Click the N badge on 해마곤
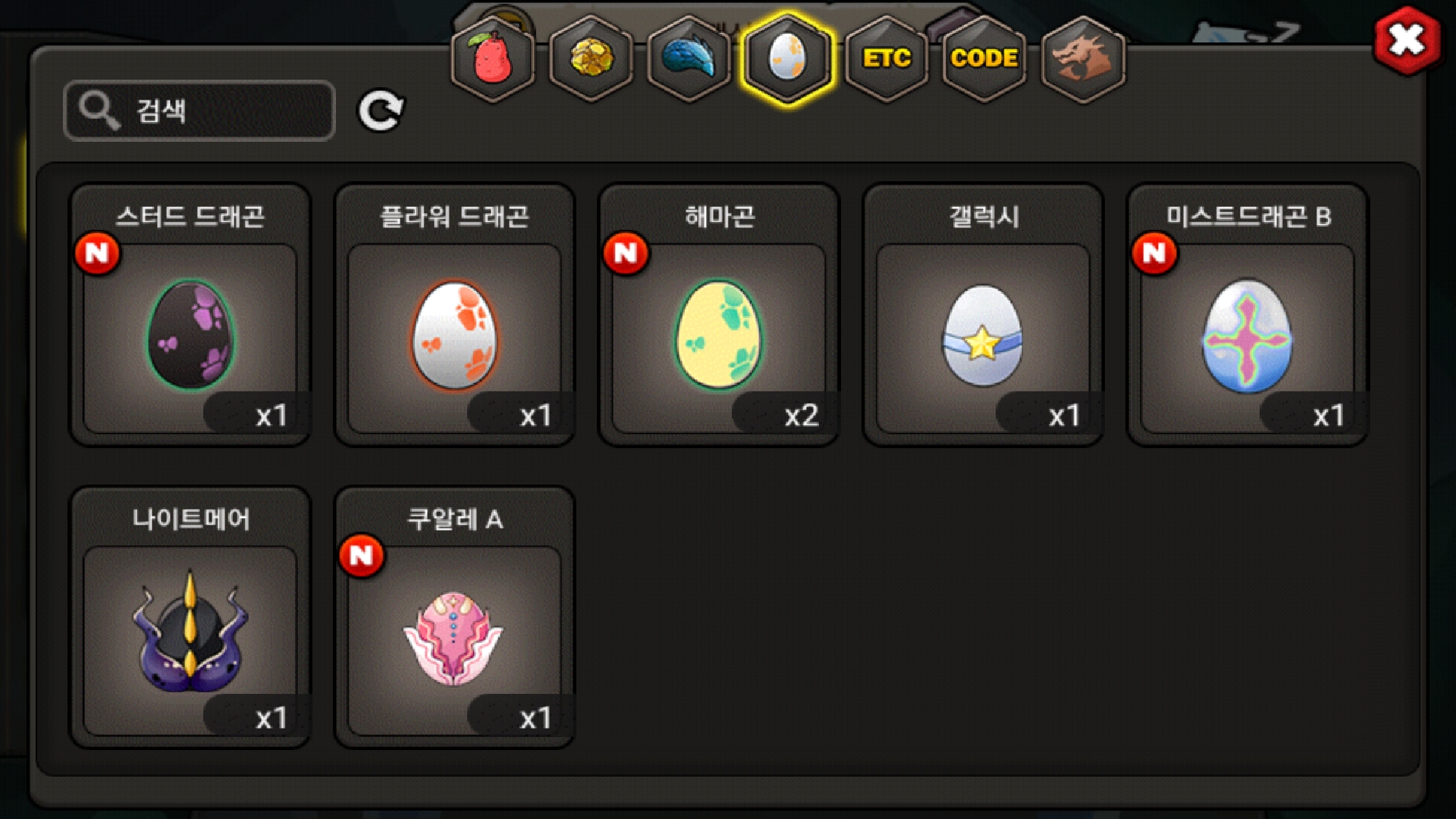This screenshot has width=1456, height=819. pyautogui.click(x=626, y=253)
